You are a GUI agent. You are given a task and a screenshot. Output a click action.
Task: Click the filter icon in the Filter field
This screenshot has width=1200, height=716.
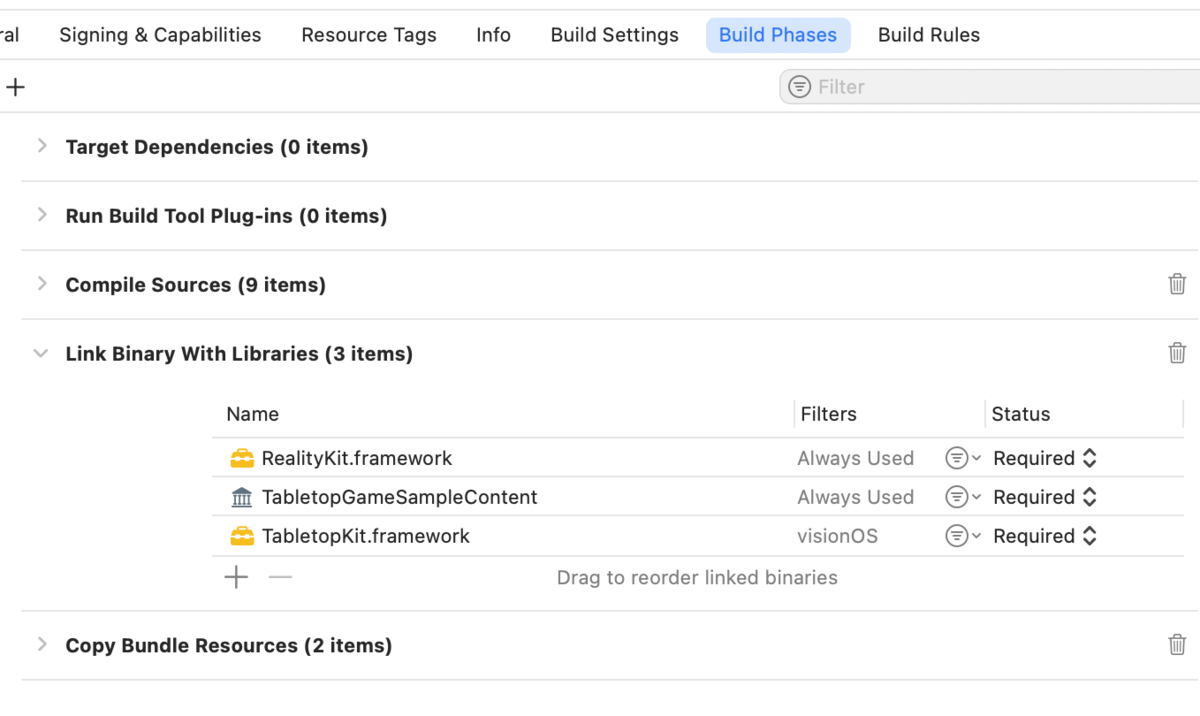(x=800, y=87)
